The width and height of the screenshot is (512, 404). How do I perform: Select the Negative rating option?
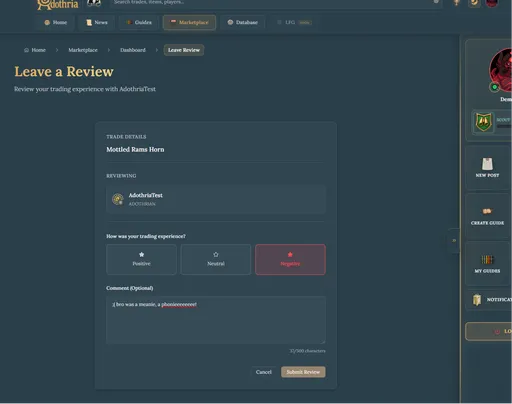click(290, 259)
